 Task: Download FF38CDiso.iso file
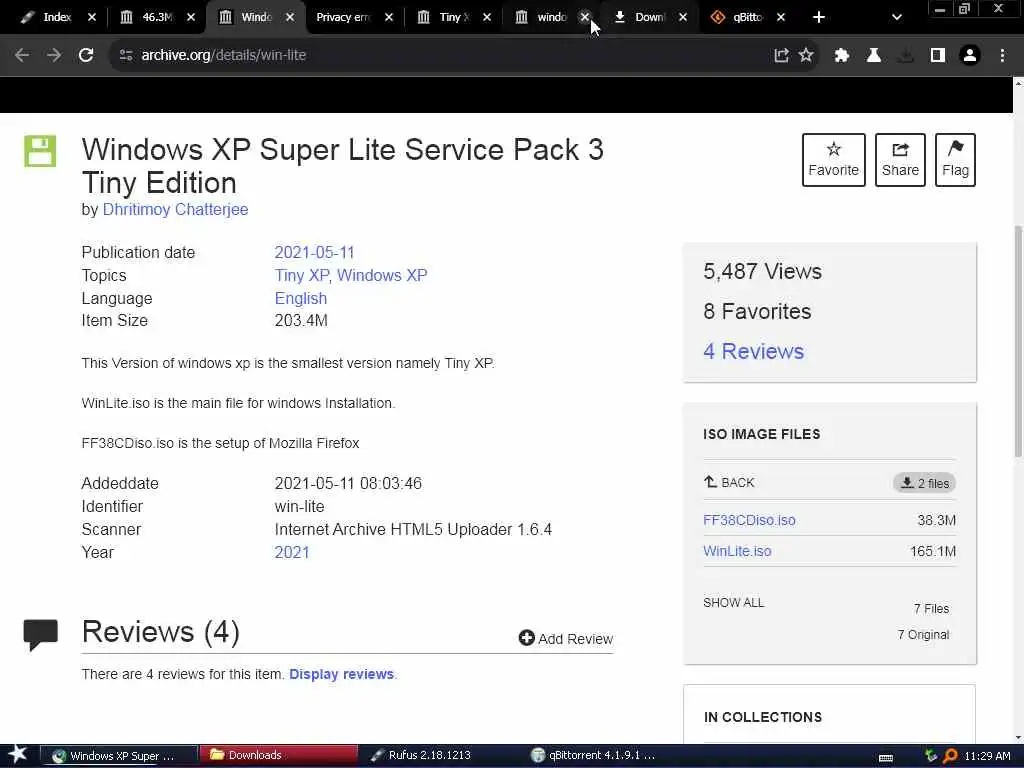(749, 520)
